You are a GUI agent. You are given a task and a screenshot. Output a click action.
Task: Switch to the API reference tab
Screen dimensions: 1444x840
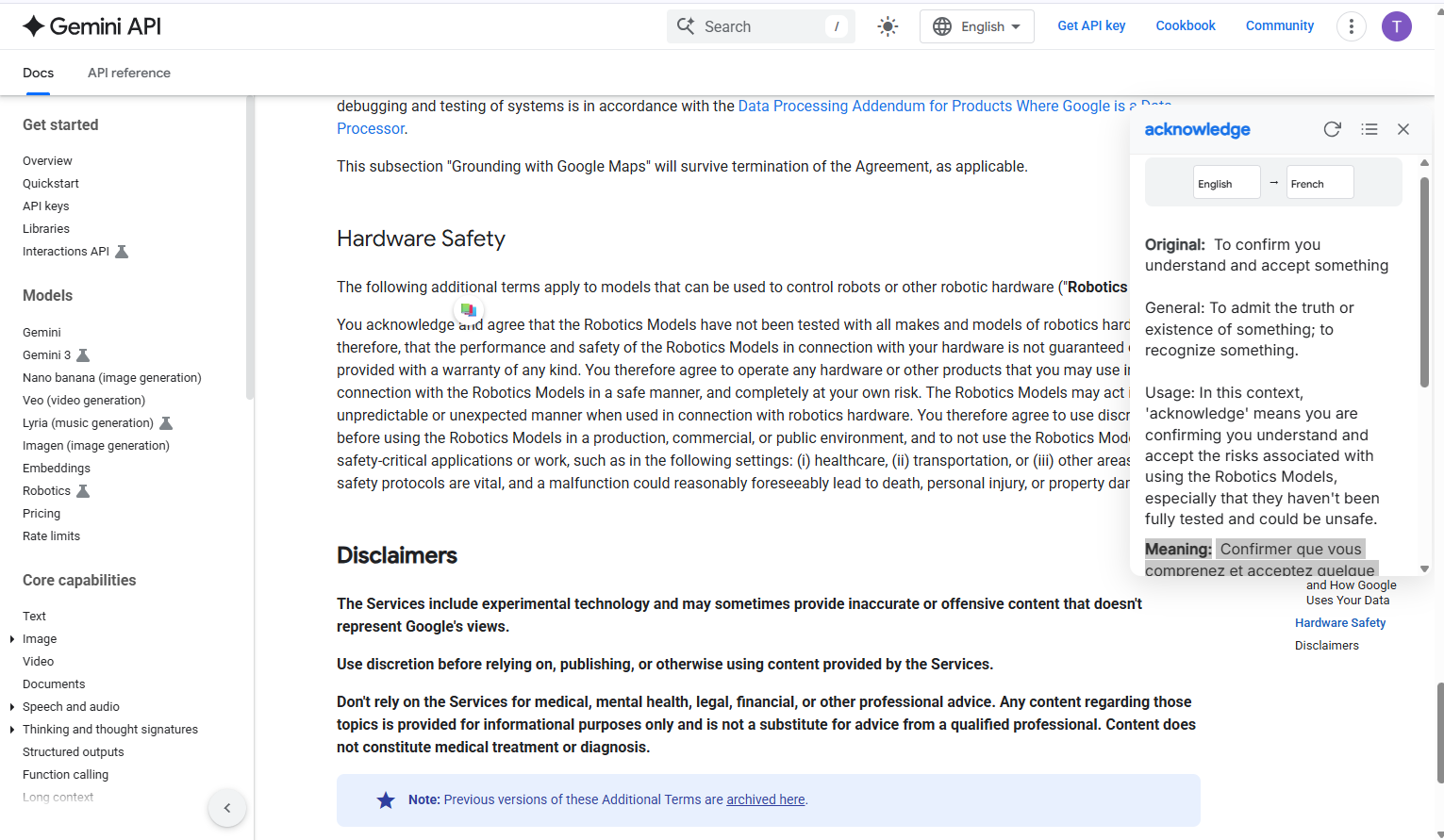(128, 73)
